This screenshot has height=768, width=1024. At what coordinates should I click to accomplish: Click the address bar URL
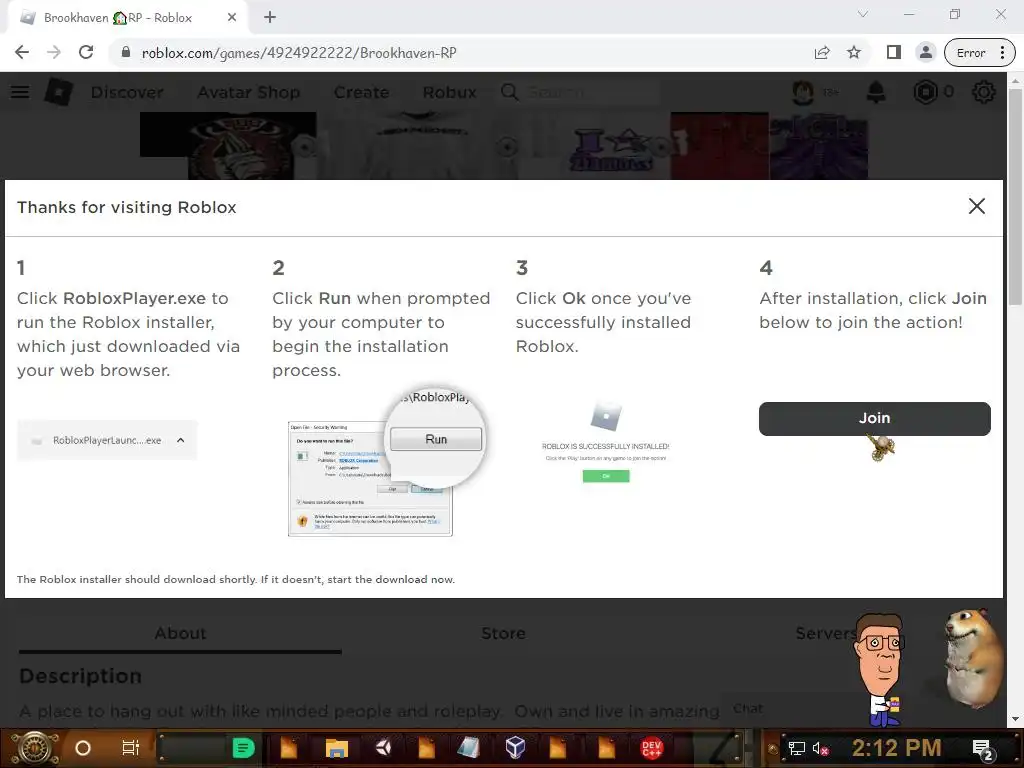299,53
